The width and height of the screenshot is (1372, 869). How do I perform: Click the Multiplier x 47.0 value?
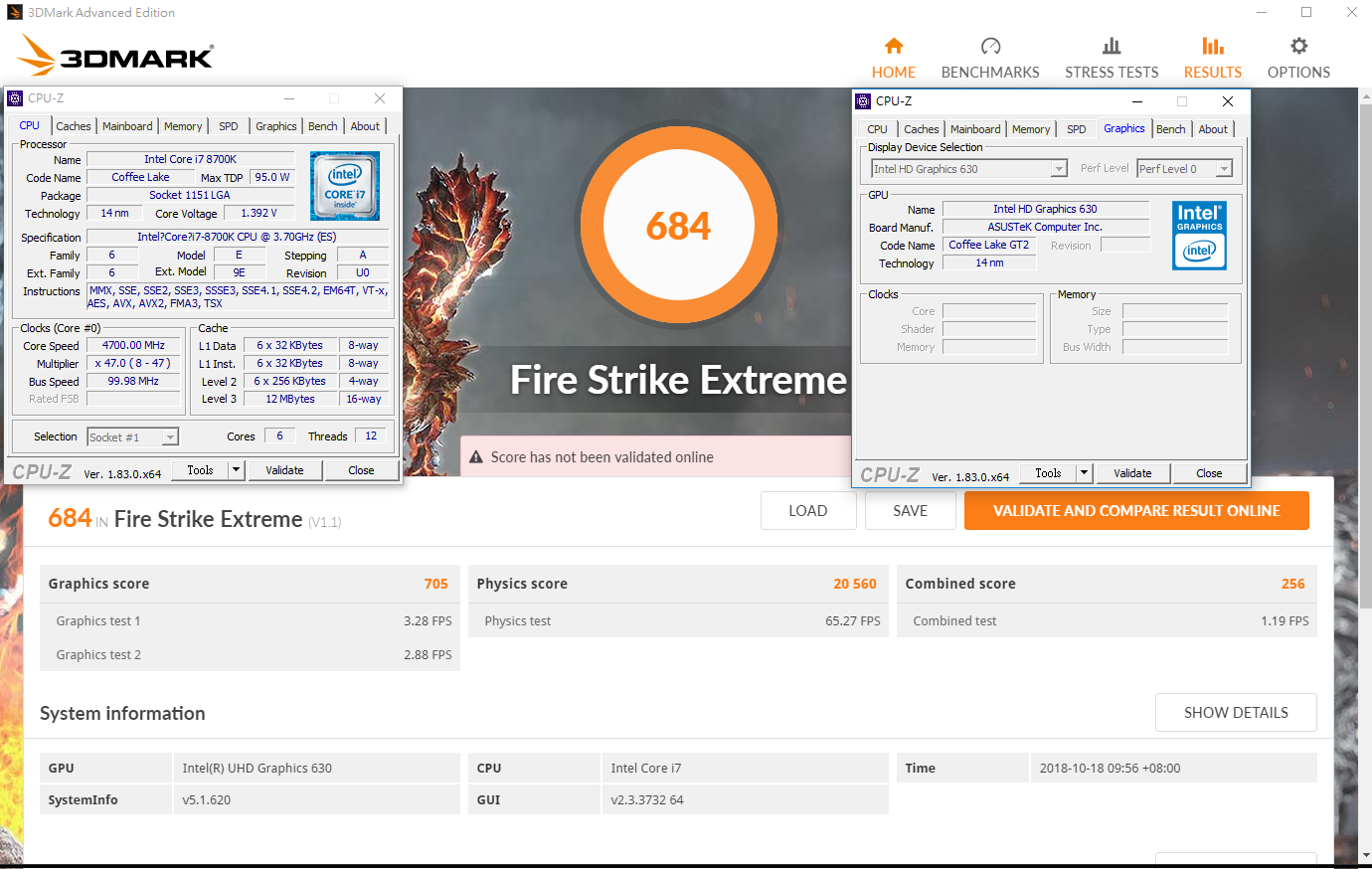(133, 364)
